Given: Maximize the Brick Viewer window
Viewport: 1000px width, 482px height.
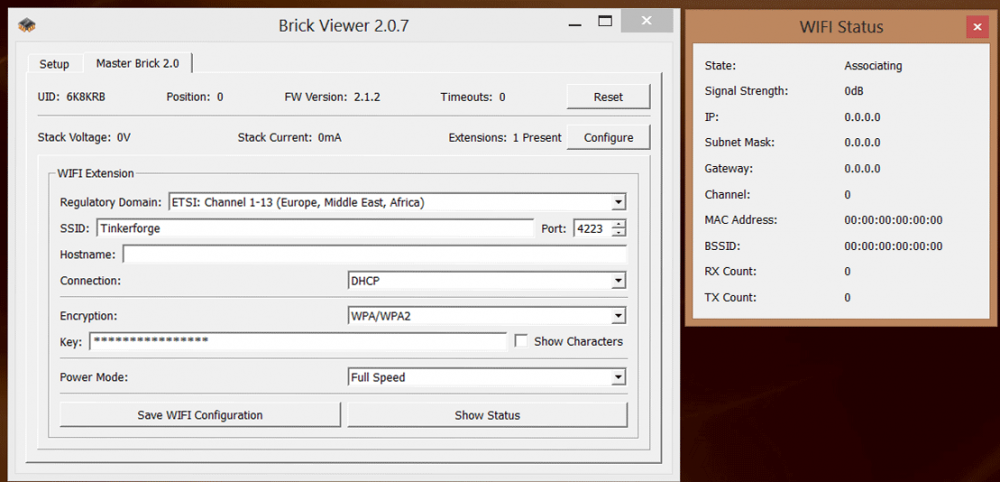Looking at the screenshot, I should 605,21.
